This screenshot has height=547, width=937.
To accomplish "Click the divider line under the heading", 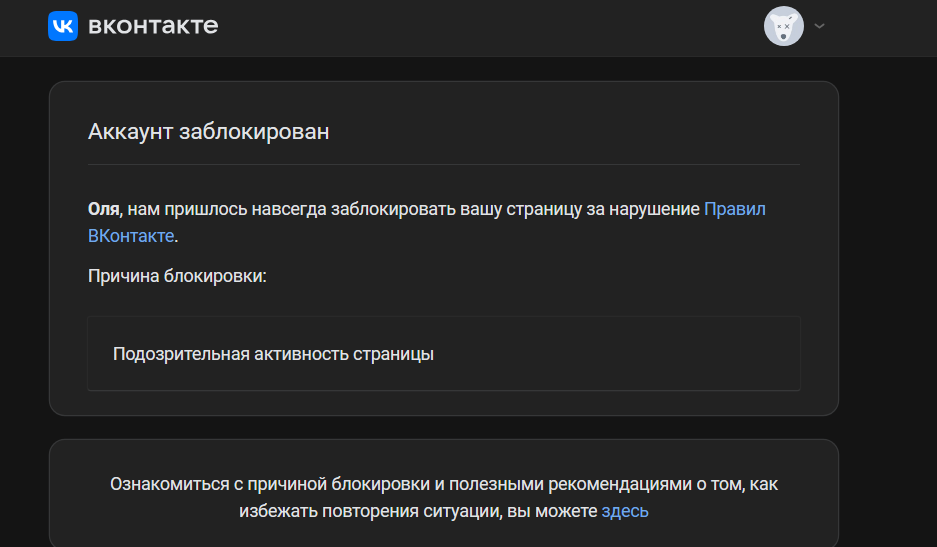I will click(x=444, y=164).
